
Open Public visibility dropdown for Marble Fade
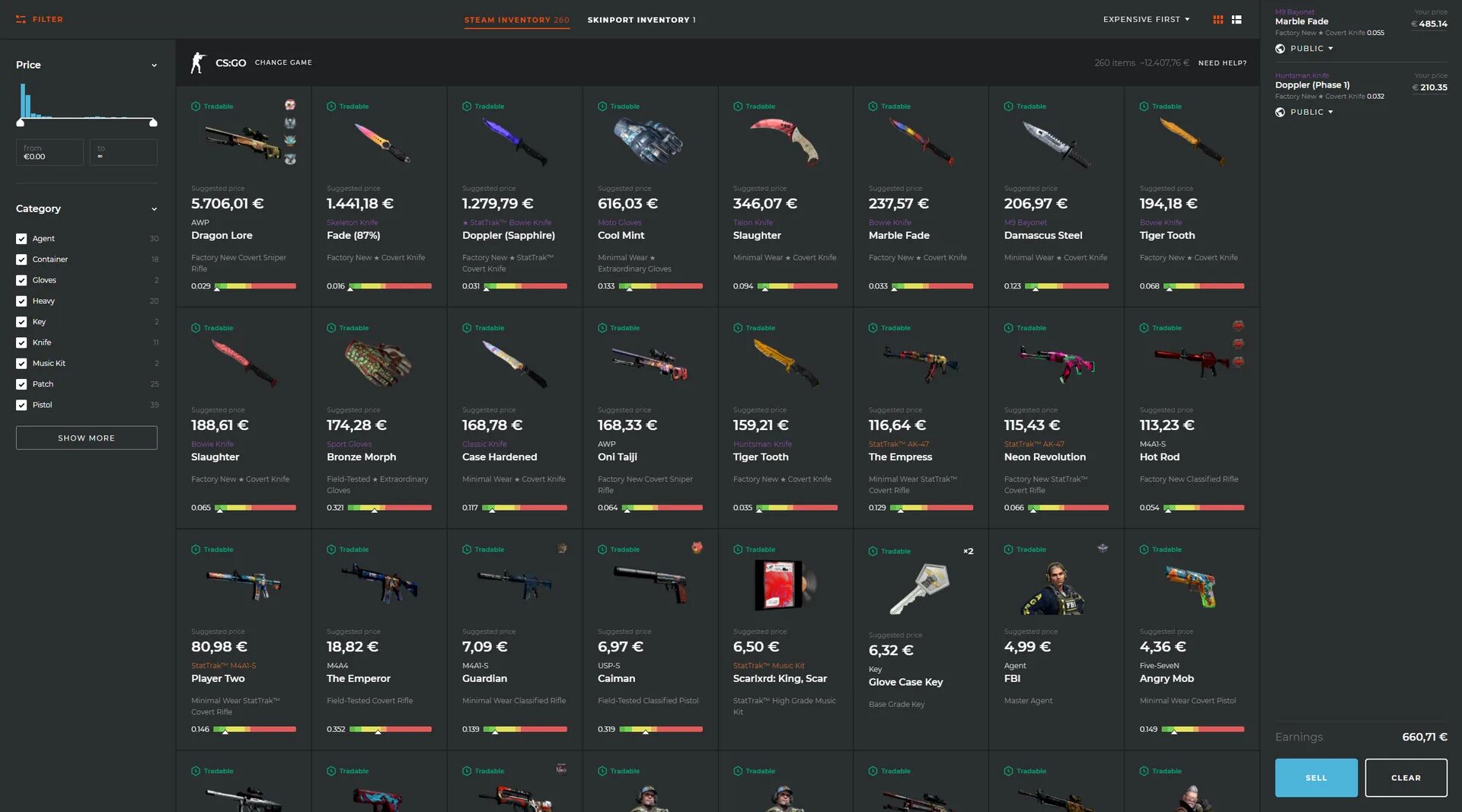[x=1311, y=49]
